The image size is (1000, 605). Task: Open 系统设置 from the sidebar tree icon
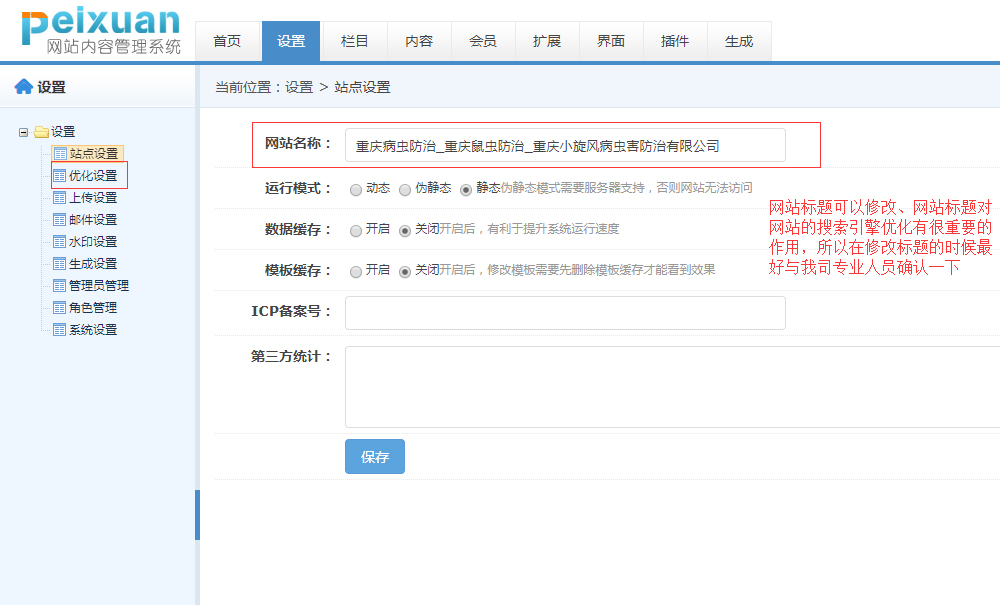click(60, 329)
